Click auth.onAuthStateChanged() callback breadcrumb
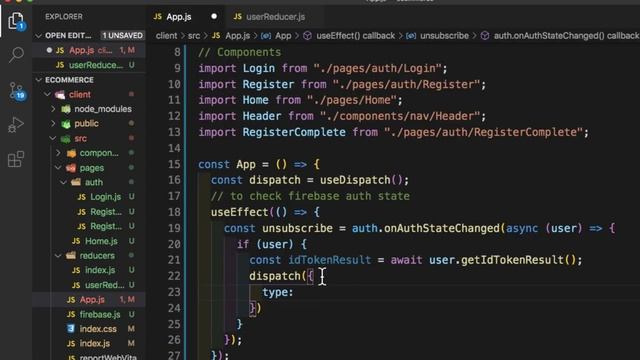Screen dimensions: 640x360 point(566,36)
